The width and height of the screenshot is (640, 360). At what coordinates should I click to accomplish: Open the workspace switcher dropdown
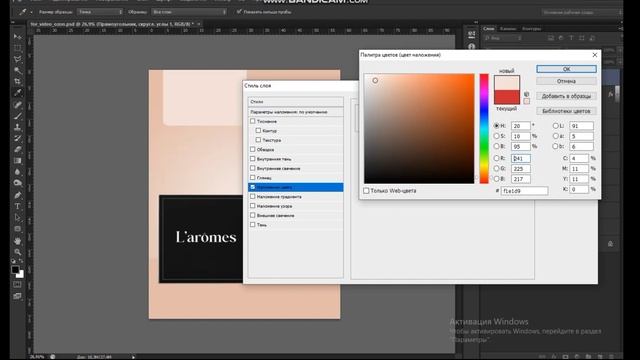[582, 13]
